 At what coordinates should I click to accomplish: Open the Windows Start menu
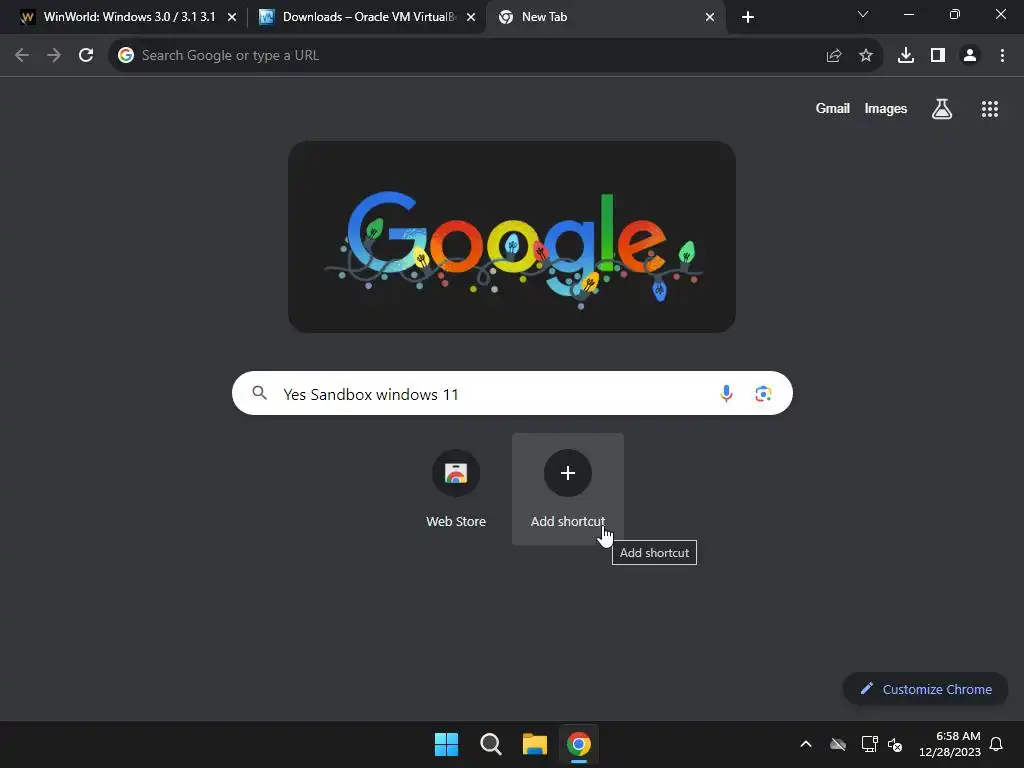pos(447,744)
